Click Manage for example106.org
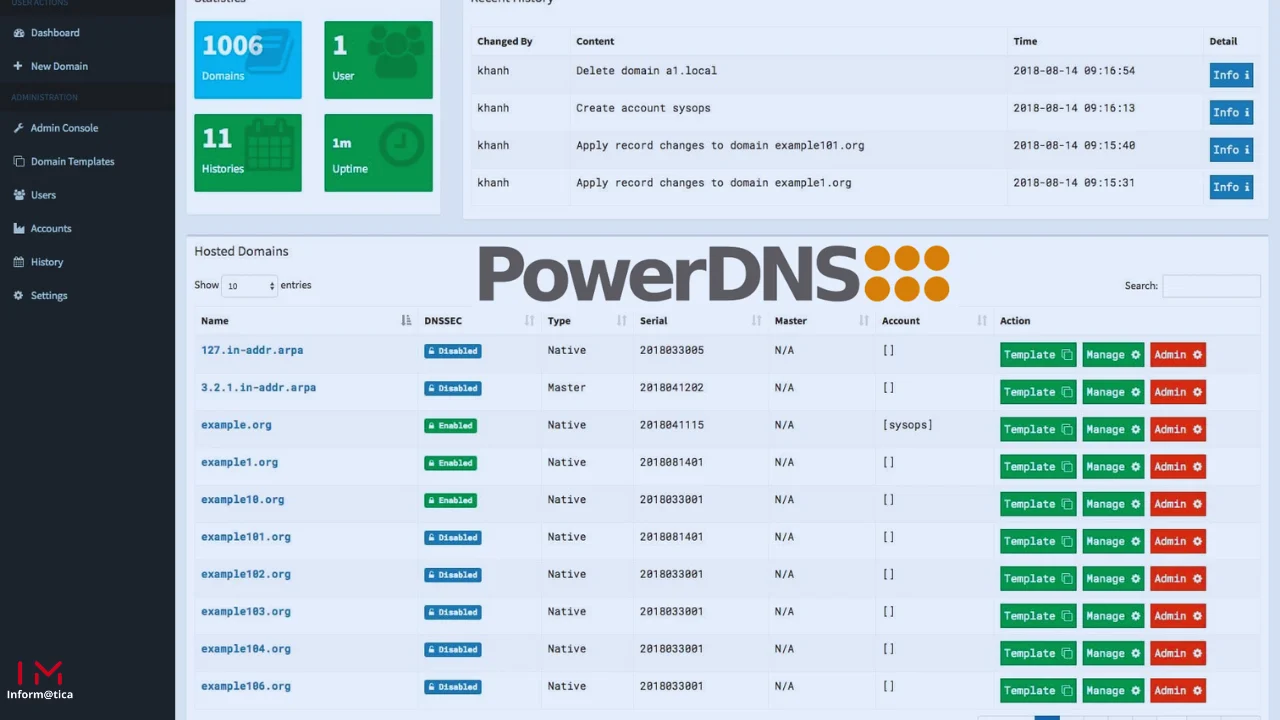The width and height of the screenshot is (1280, 720). tap(1113, 691)
